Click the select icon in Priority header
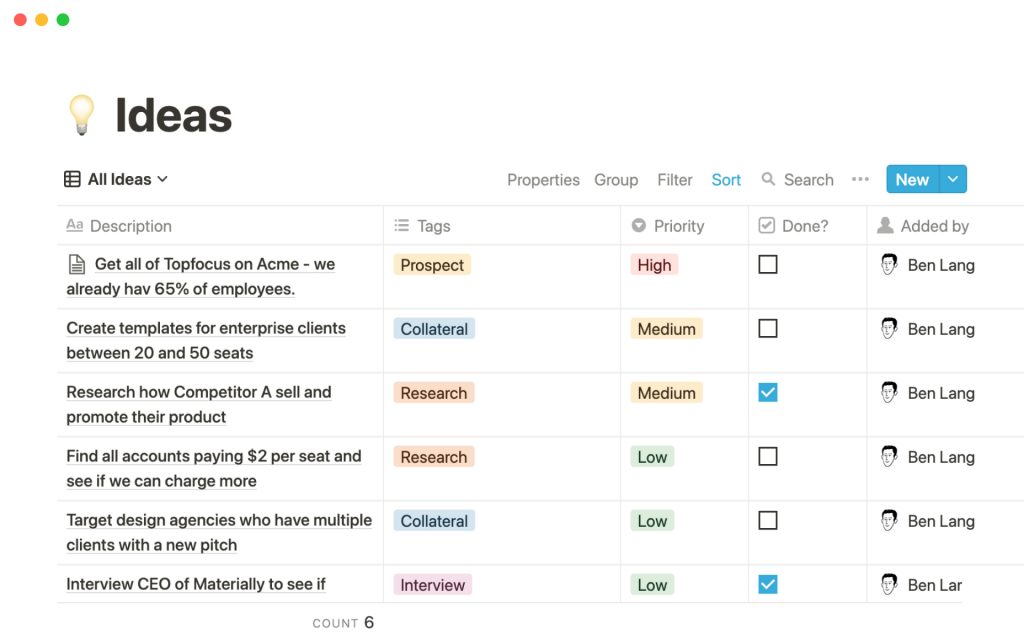 (x=639, y=225)
